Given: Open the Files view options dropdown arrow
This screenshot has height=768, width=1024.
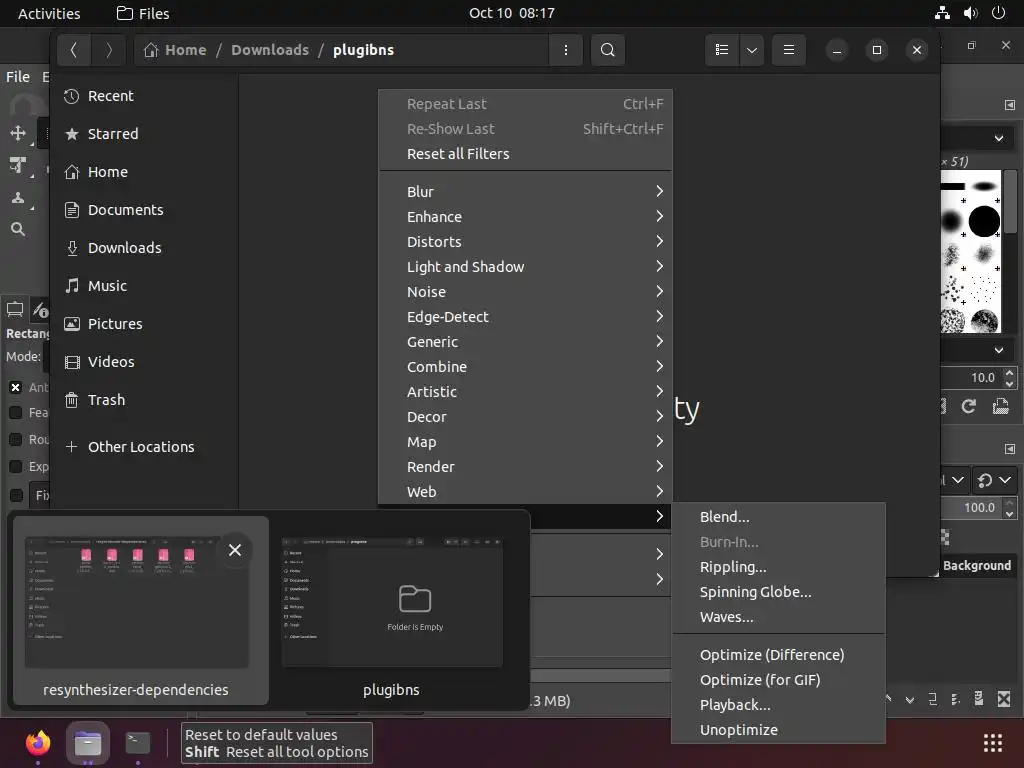Looking at the screenshot, I should [x=752, y=50].
